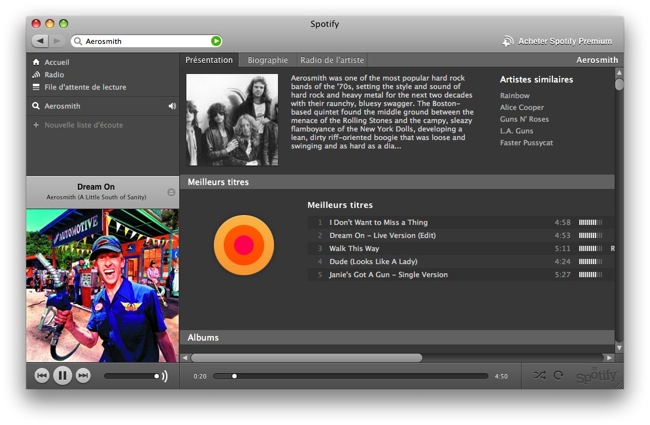Switch to the Présentation tab
Screen dimensions: 650x425
tap(209, 60)
